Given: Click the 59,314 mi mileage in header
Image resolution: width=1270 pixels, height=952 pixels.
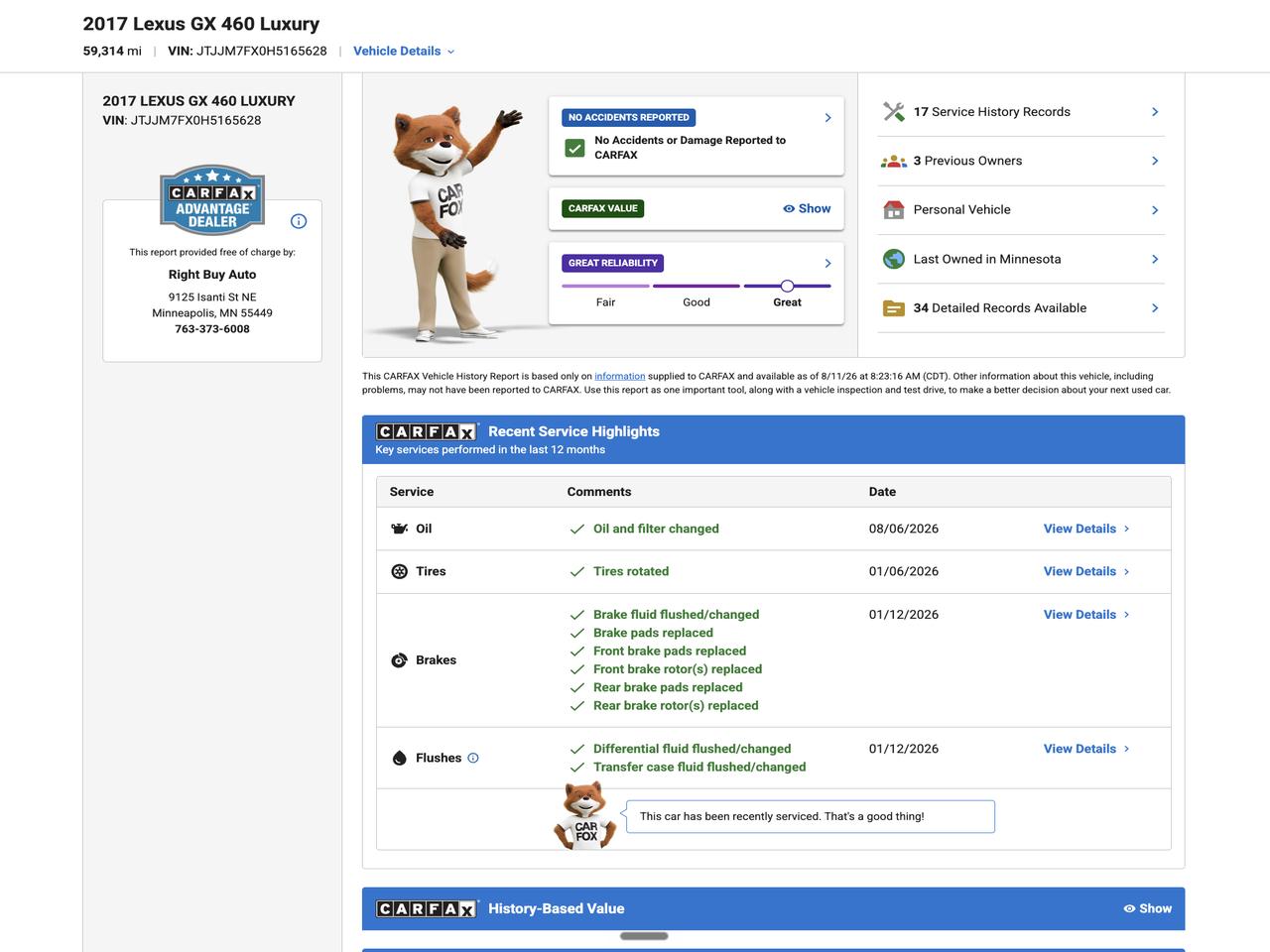Looking at the screenshot, I should coord(112,52).
